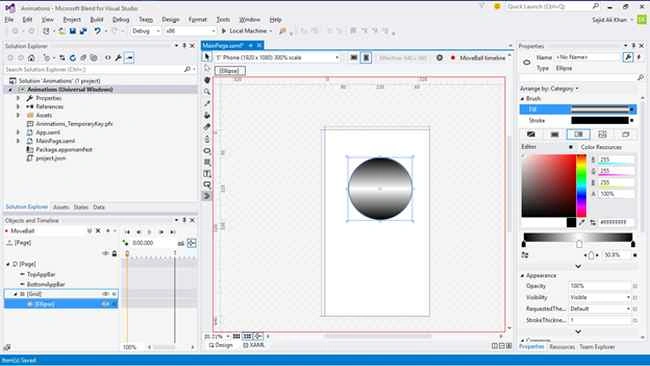Screen dimensions: 650x366
Task: Click the Play button in timeline controls
Action: (x=150, y=232)
